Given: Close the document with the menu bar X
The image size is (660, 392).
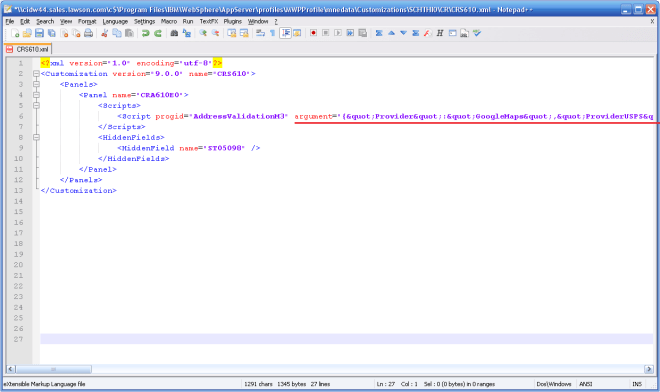Looking at the screenshot, I should pos(652,21).
